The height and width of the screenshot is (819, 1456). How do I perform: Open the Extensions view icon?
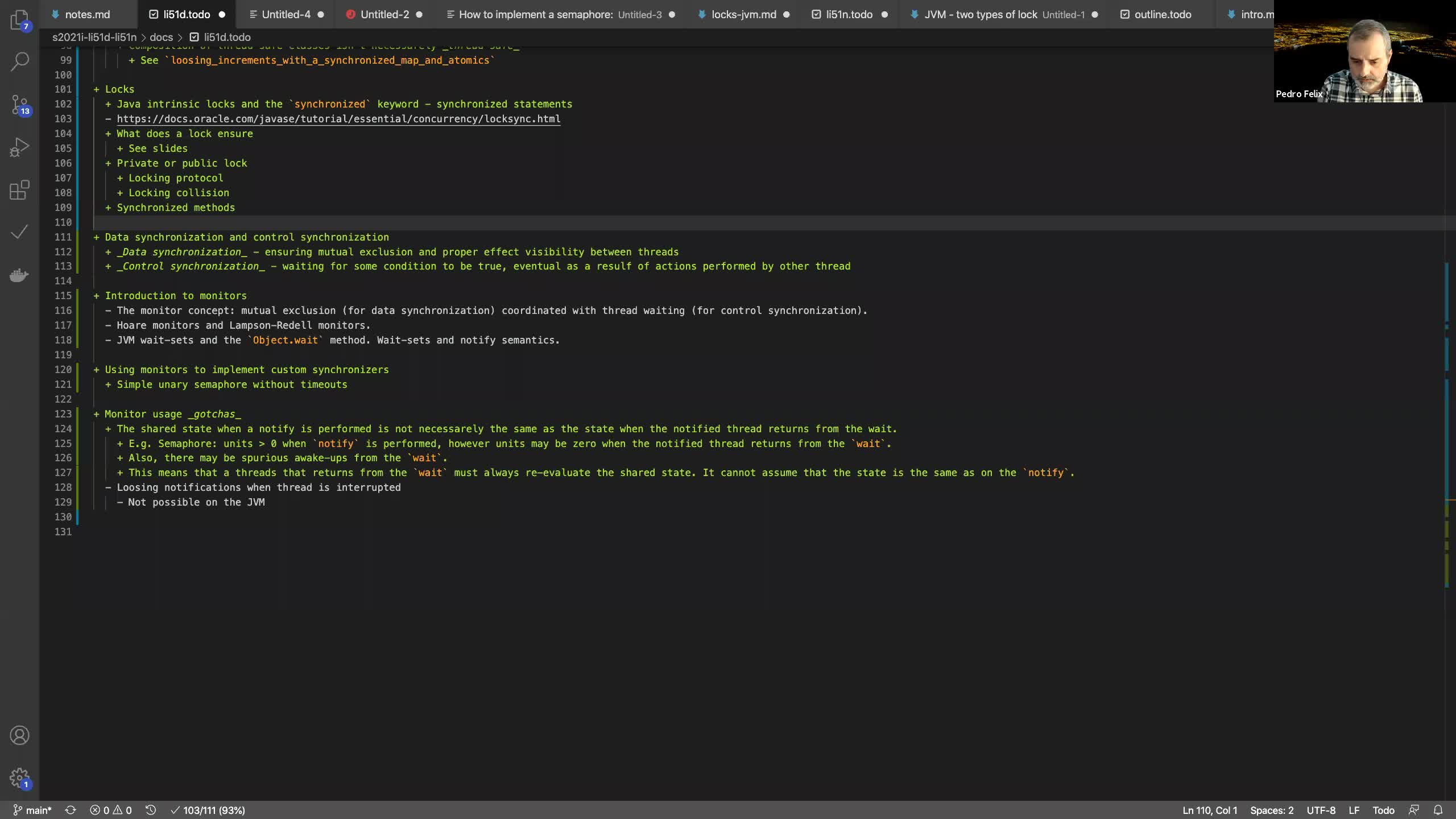point(19,190)
